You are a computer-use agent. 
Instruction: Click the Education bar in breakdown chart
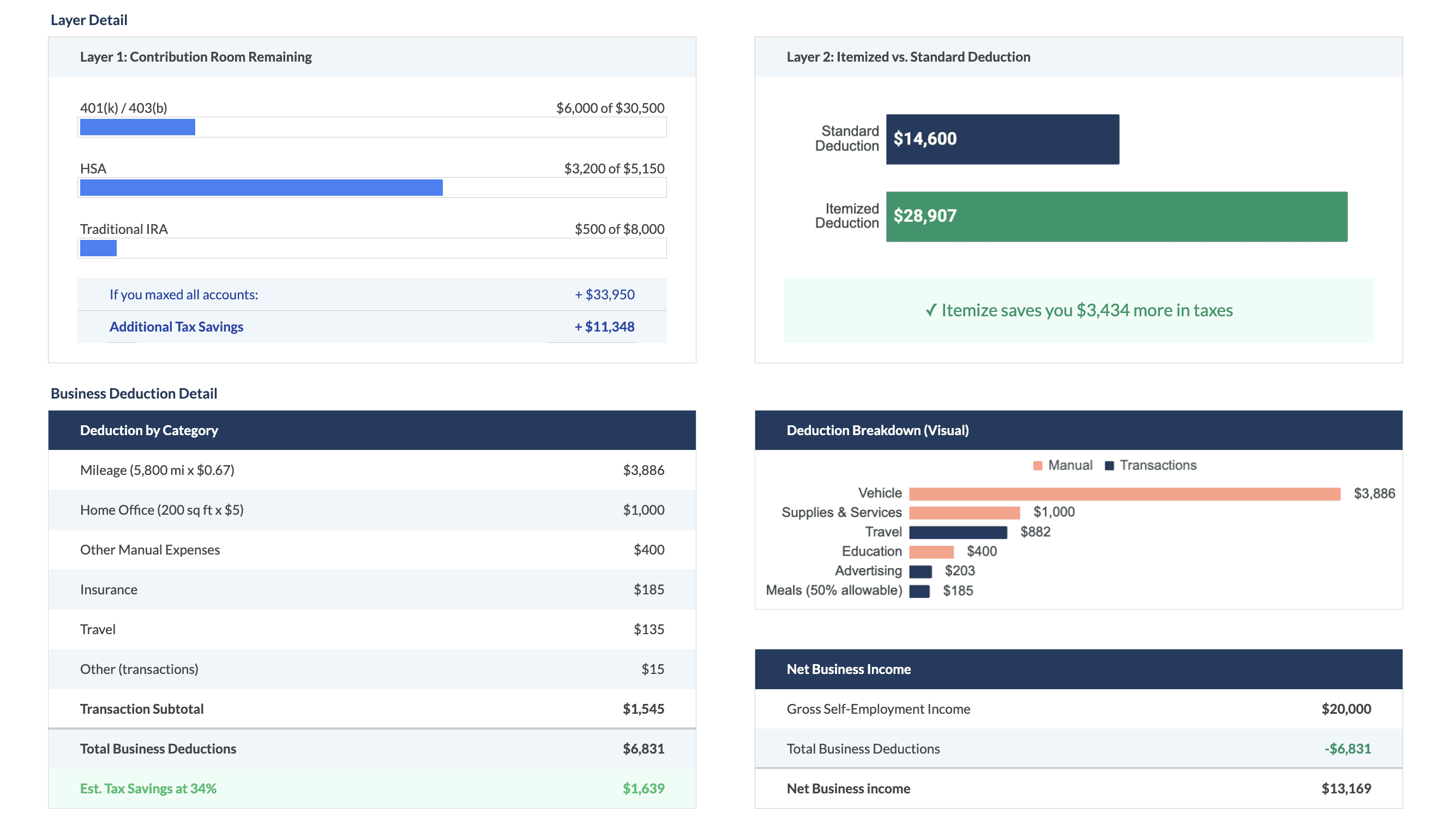coord(931,552)
